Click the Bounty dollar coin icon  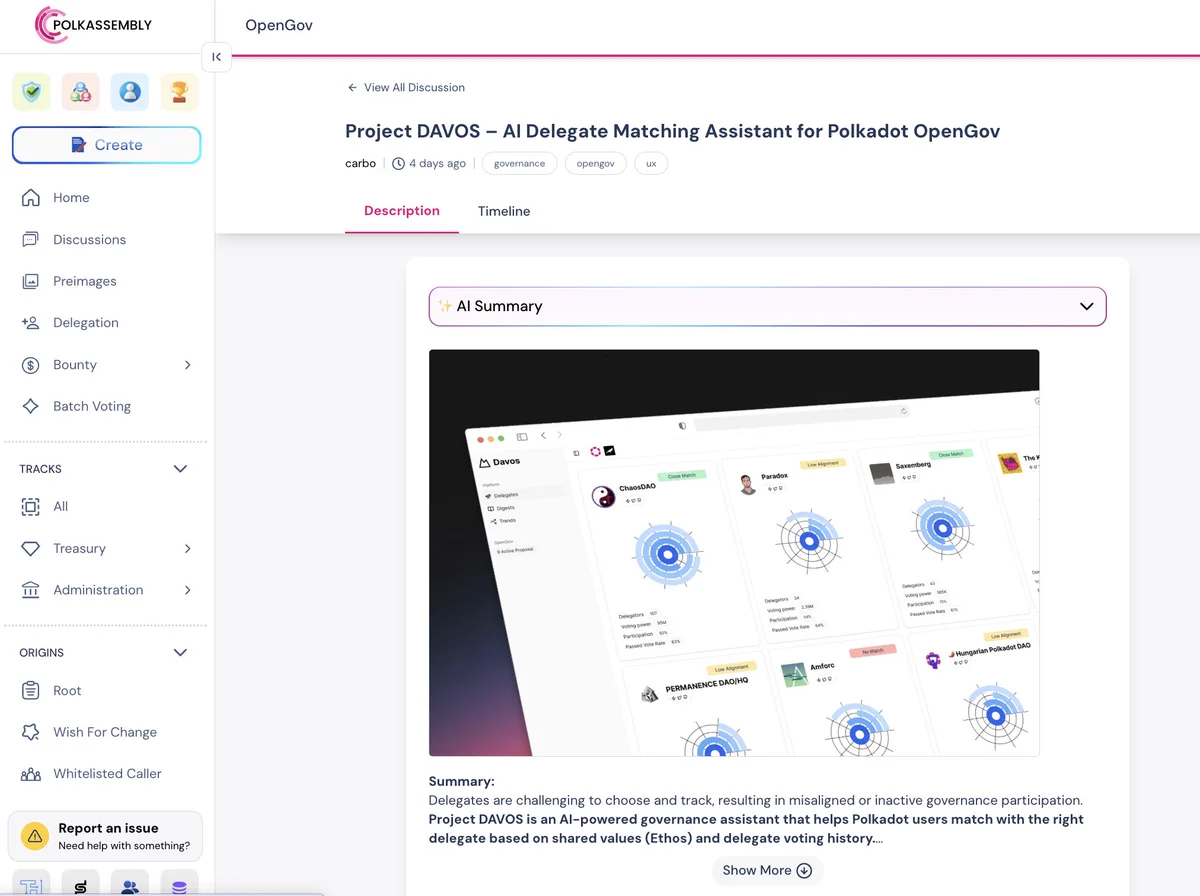point(31,365)
